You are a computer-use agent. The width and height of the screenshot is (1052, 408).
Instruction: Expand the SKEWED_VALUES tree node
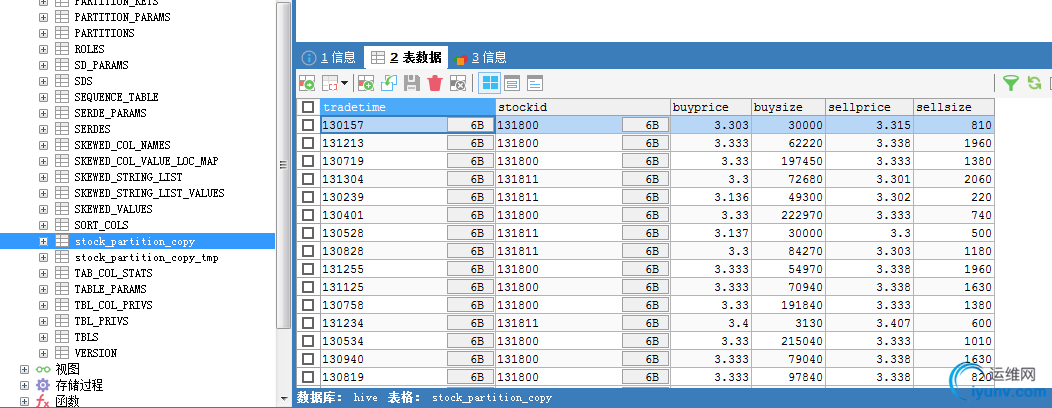tap(44, 209)
